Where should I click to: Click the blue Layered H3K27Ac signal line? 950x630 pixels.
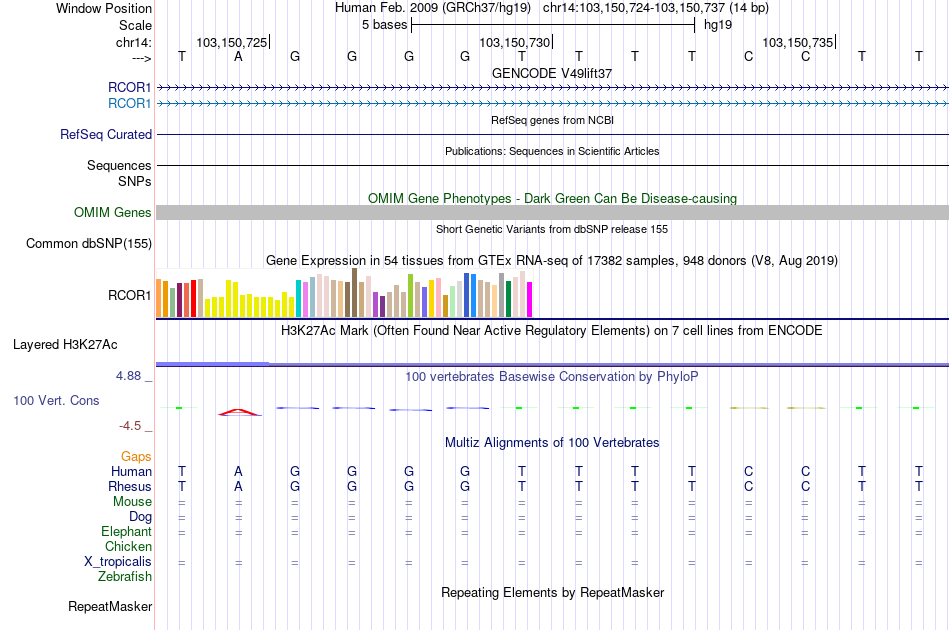tap(552, 365)
